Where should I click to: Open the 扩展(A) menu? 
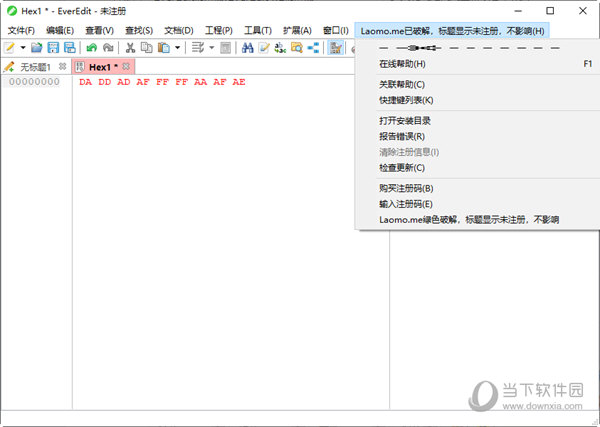pos(297,31)
